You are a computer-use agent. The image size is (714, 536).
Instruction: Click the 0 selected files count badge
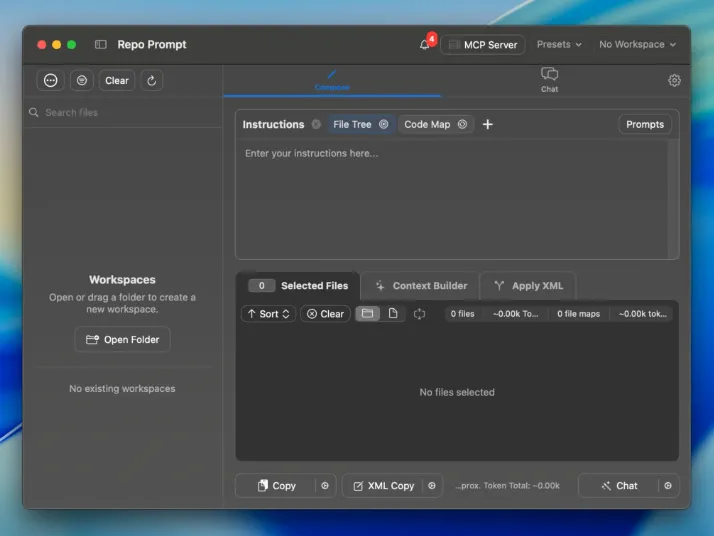point(261,286)
